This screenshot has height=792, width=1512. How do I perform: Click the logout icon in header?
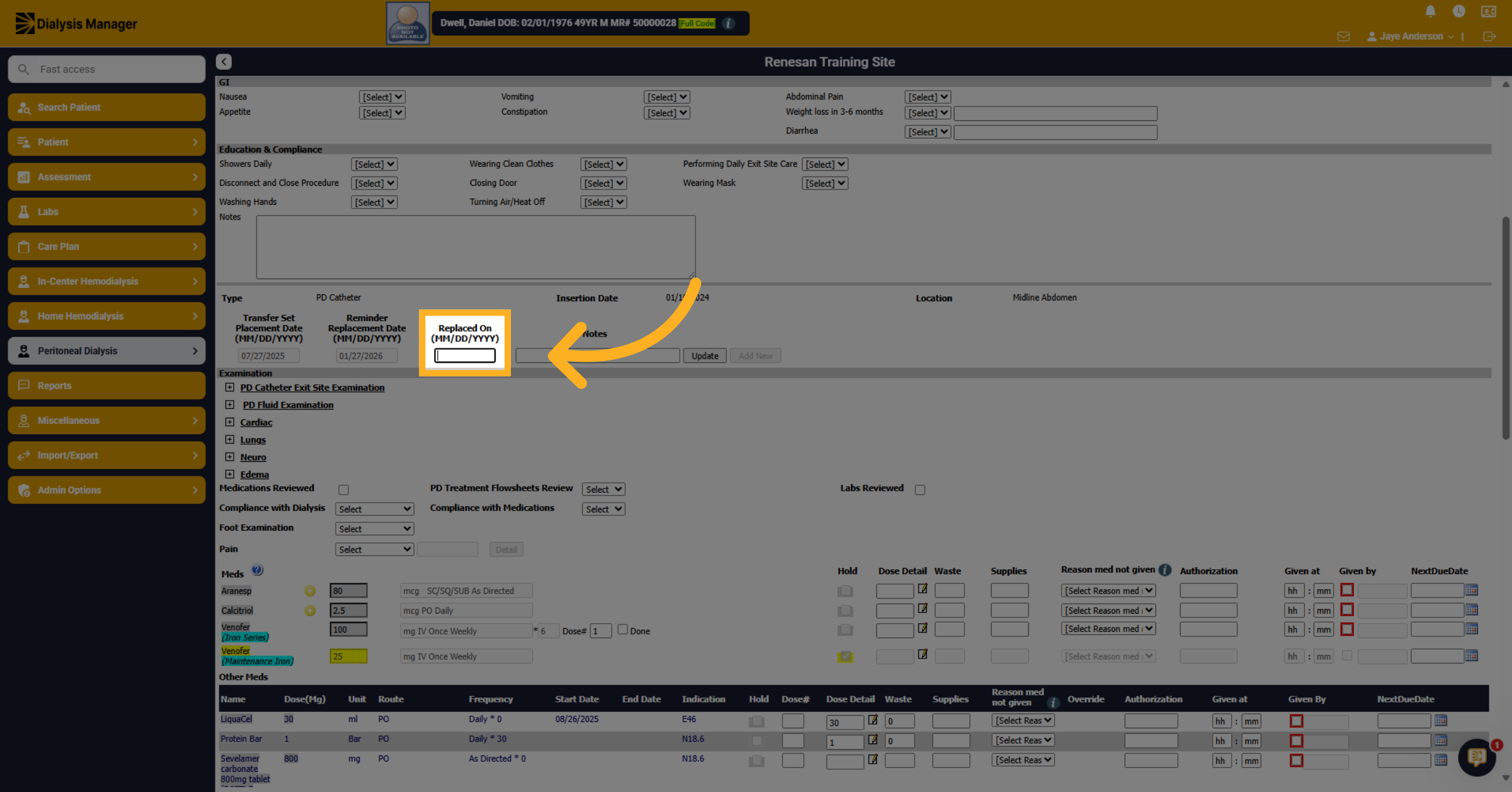click(x=1489, y=37)
